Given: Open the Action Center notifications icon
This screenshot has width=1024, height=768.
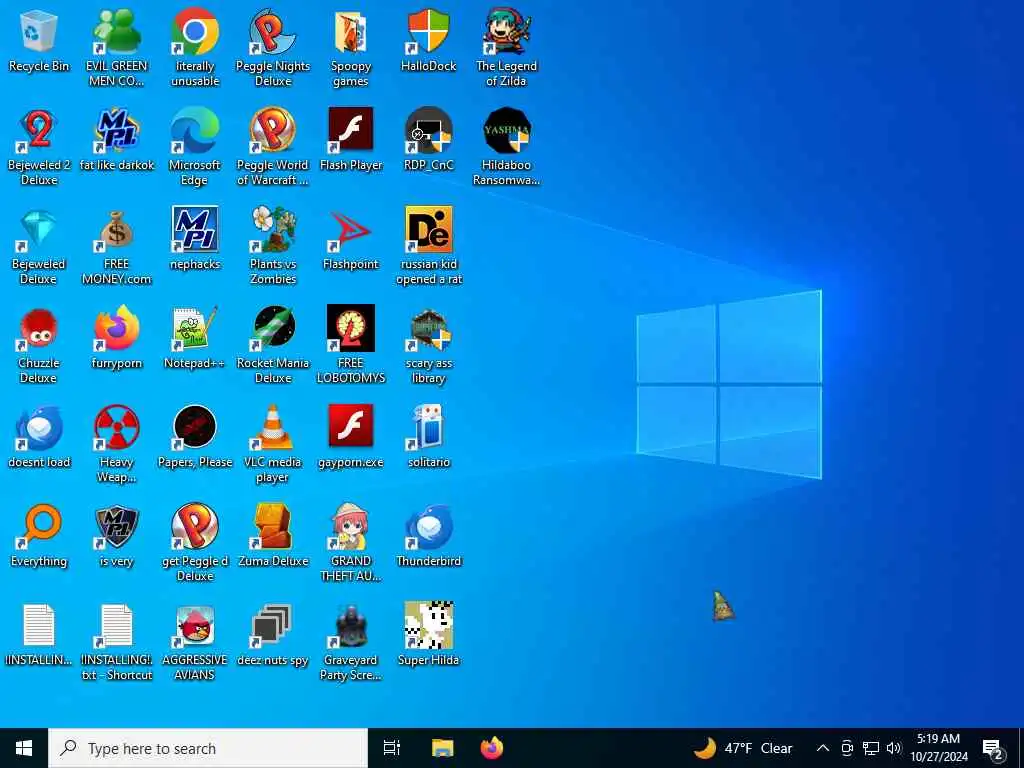Looking at the screenshot, I should (993, 748).
